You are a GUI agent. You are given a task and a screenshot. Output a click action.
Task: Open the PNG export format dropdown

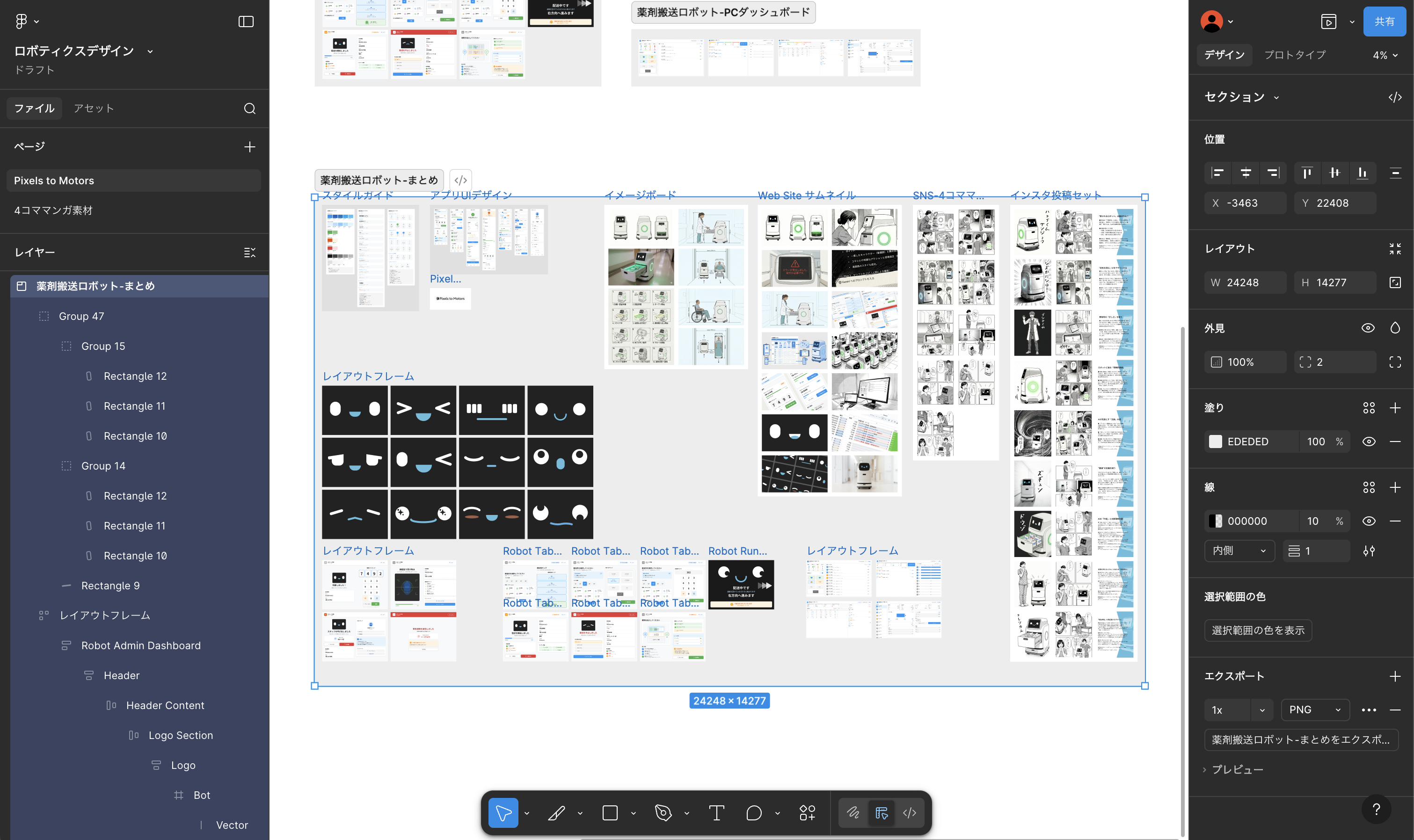[1315, 710]
